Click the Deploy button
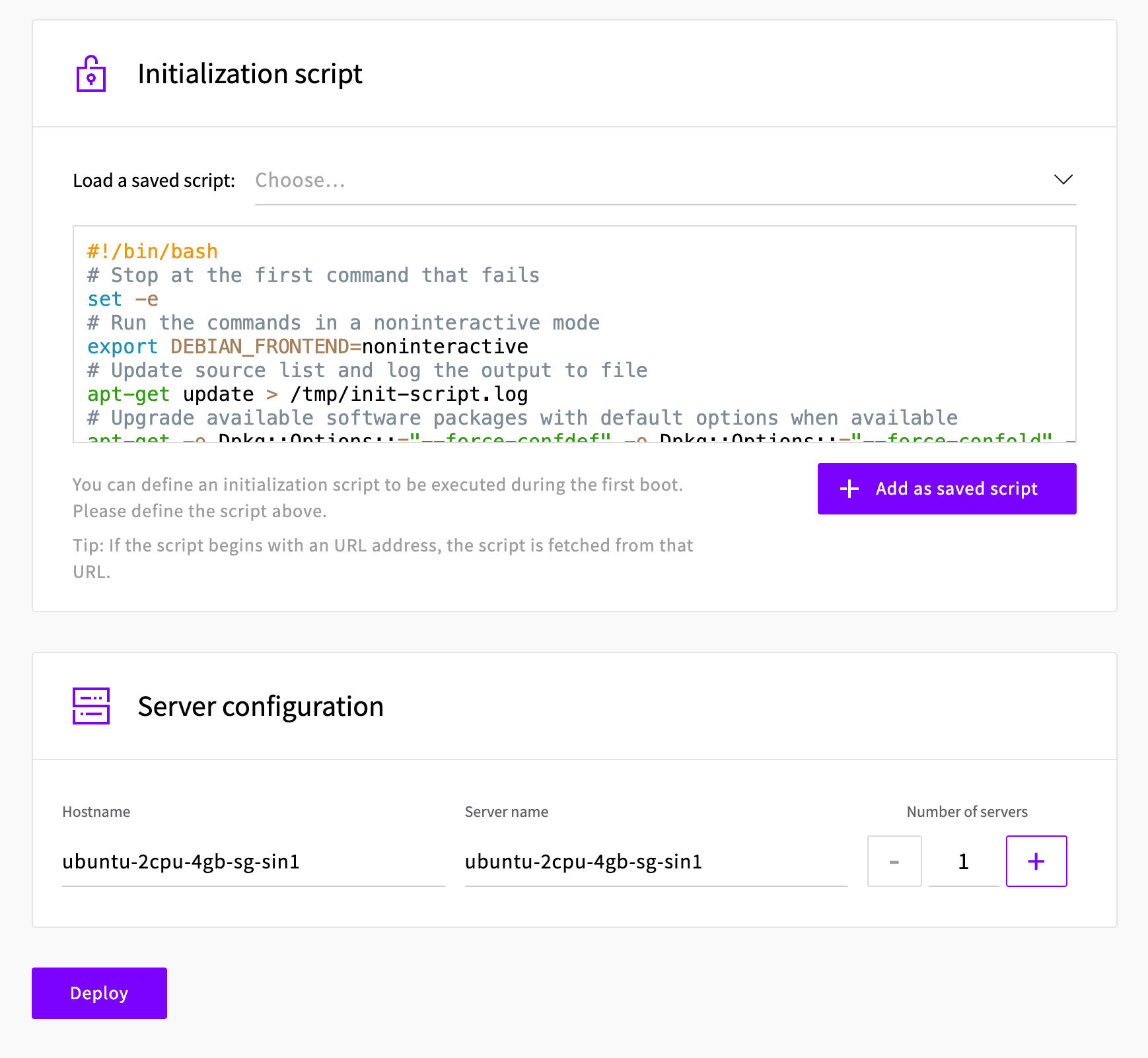 click(99, 993)
